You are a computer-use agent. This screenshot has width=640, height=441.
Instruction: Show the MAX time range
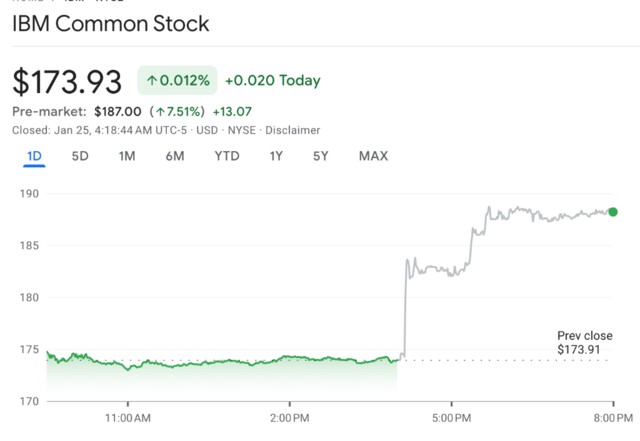pos(373,156)
